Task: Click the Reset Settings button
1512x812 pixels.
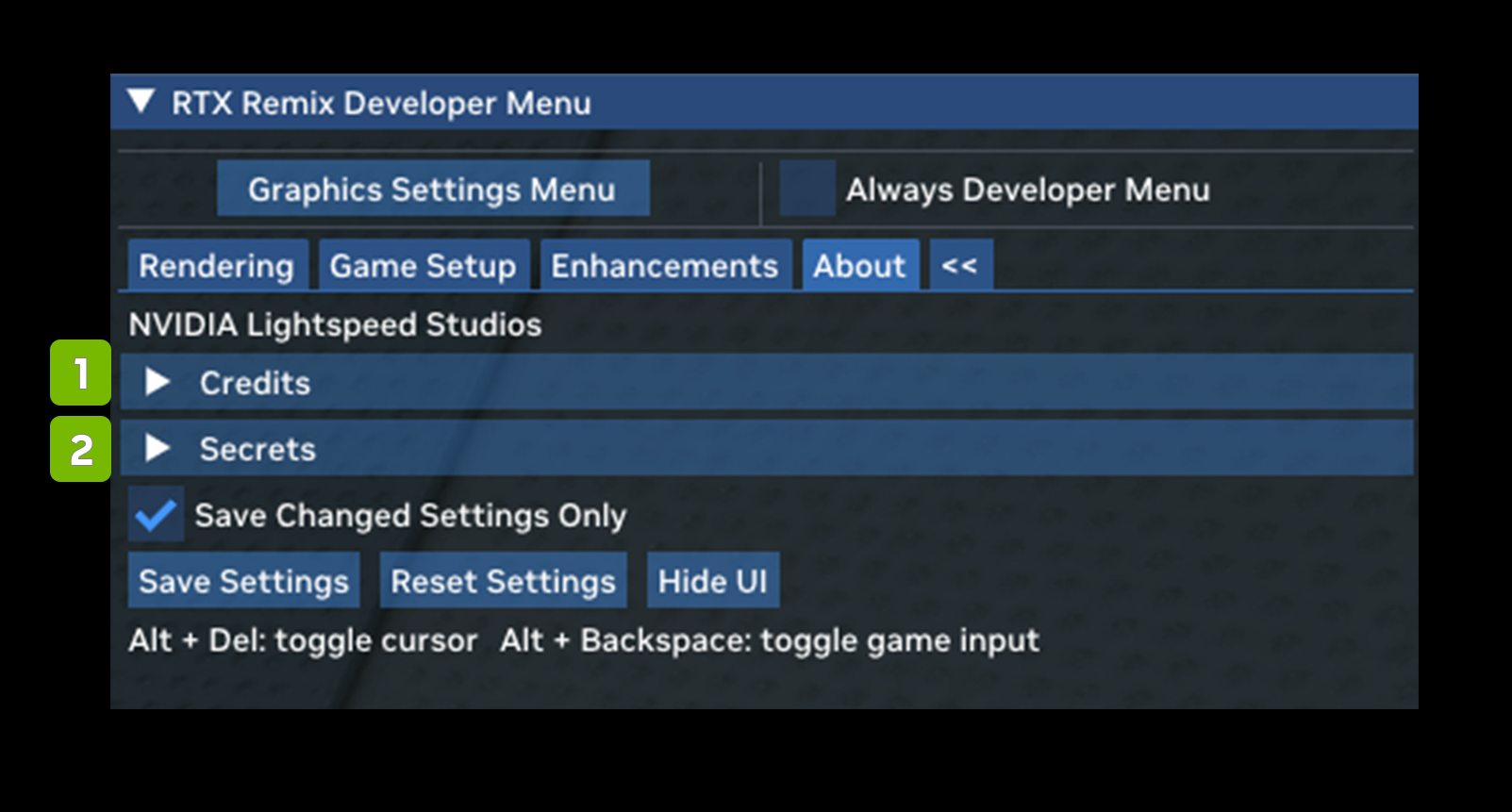Action: tap(504, 581)
